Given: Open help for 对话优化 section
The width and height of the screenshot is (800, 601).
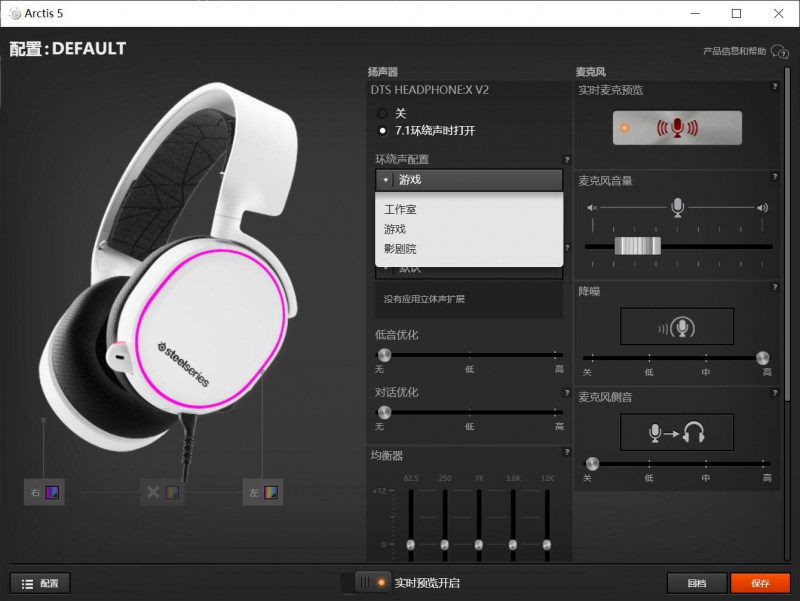Looking at the screenshot, I should (x=566, y=393).
